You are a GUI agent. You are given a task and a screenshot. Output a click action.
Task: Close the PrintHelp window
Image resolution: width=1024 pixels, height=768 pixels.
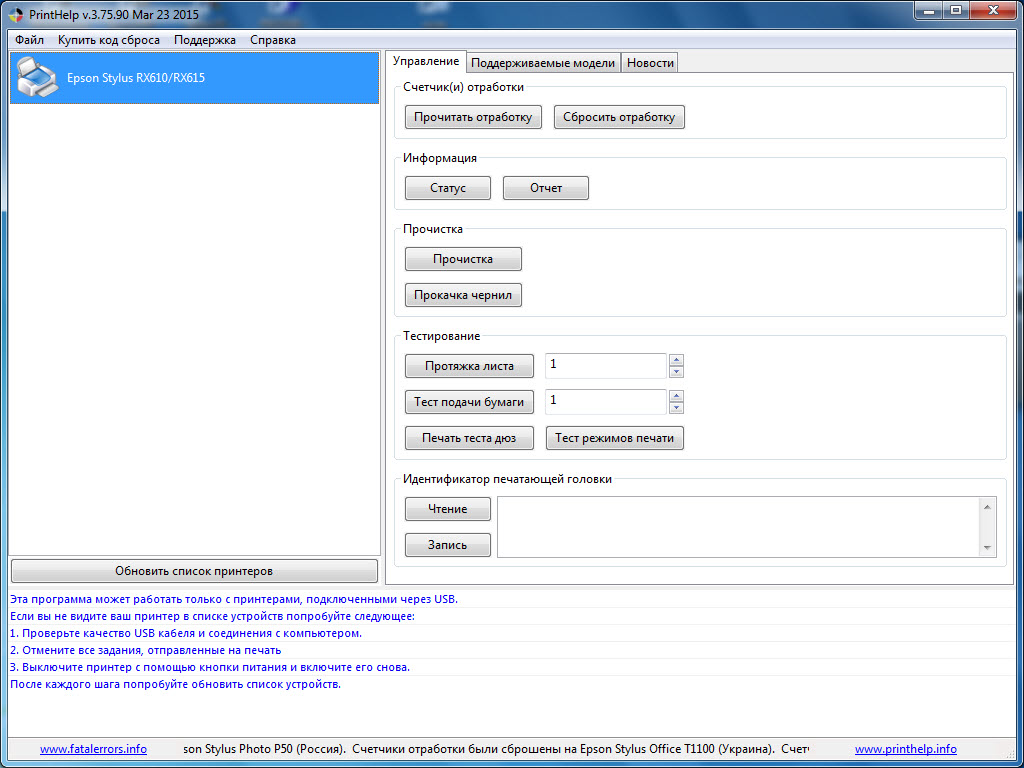click(993, 10)
